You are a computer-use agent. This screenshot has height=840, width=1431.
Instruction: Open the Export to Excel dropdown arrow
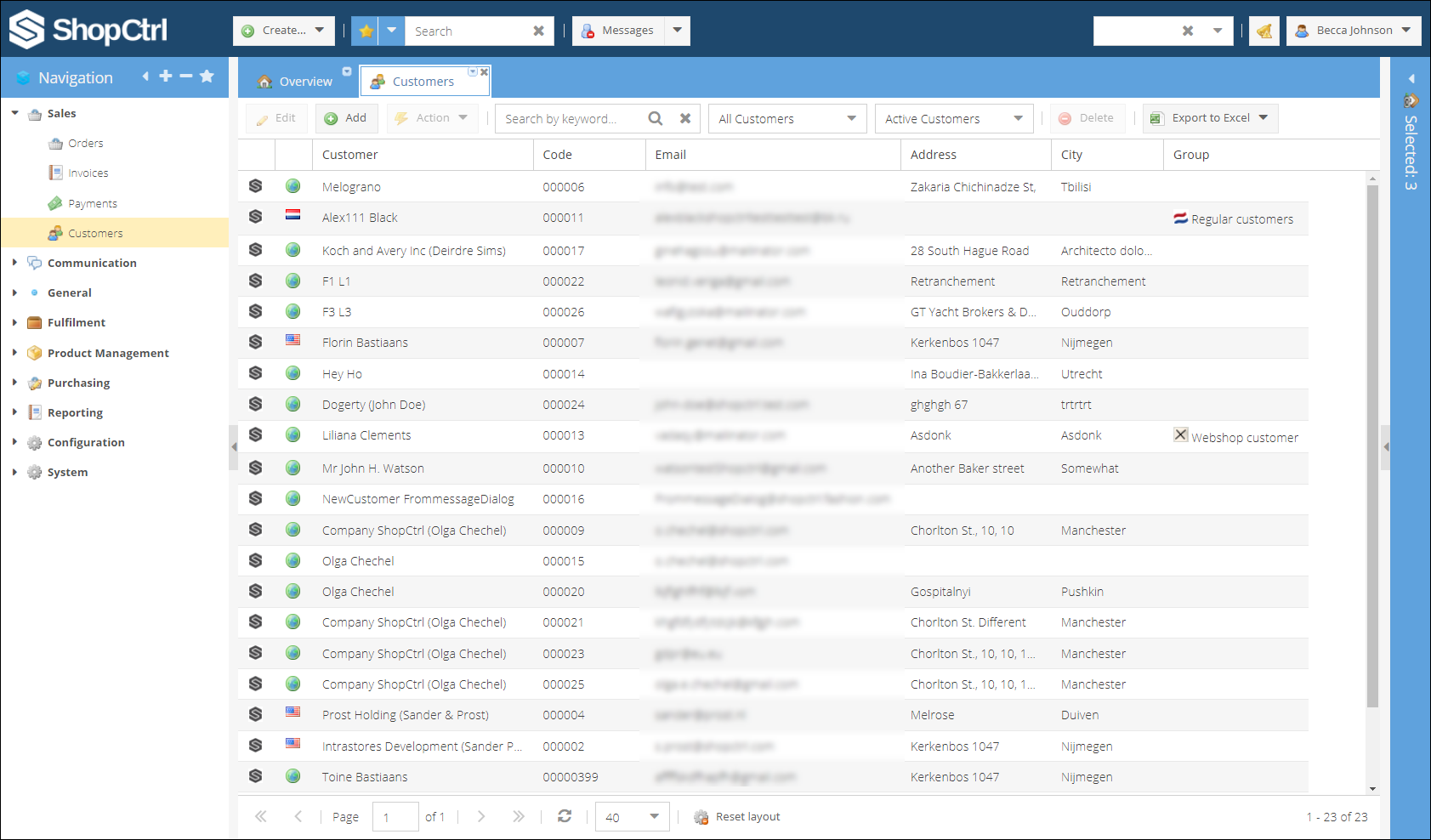(1264, 118)
